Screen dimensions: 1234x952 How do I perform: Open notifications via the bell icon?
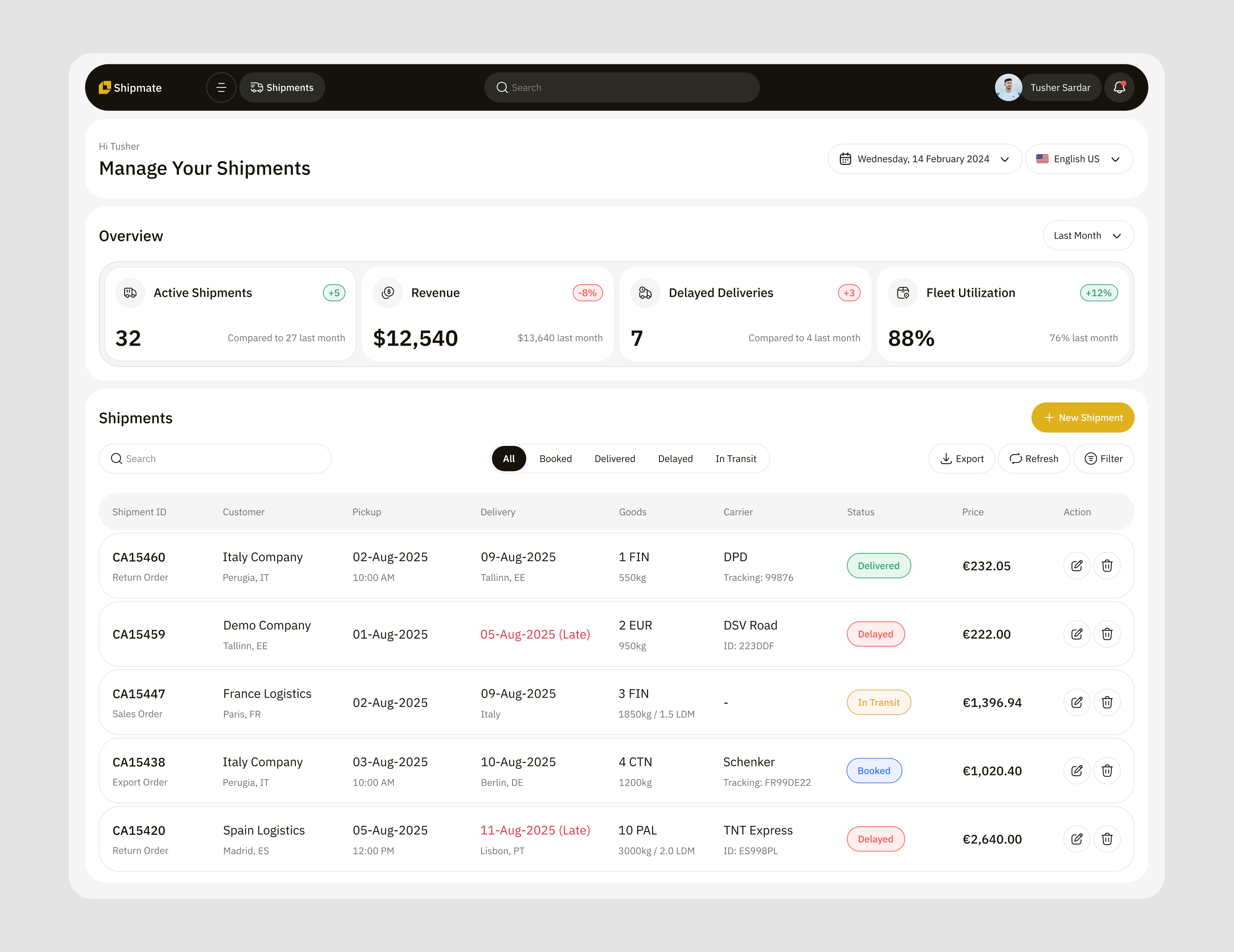(1119, 87)
